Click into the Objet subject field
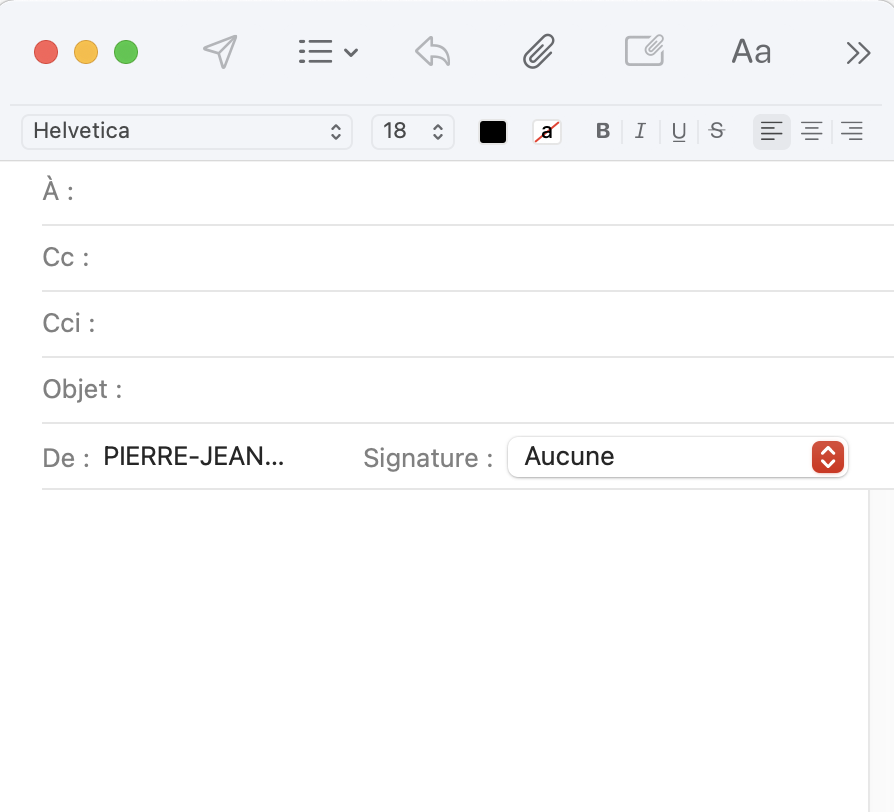 click(500, 389)
